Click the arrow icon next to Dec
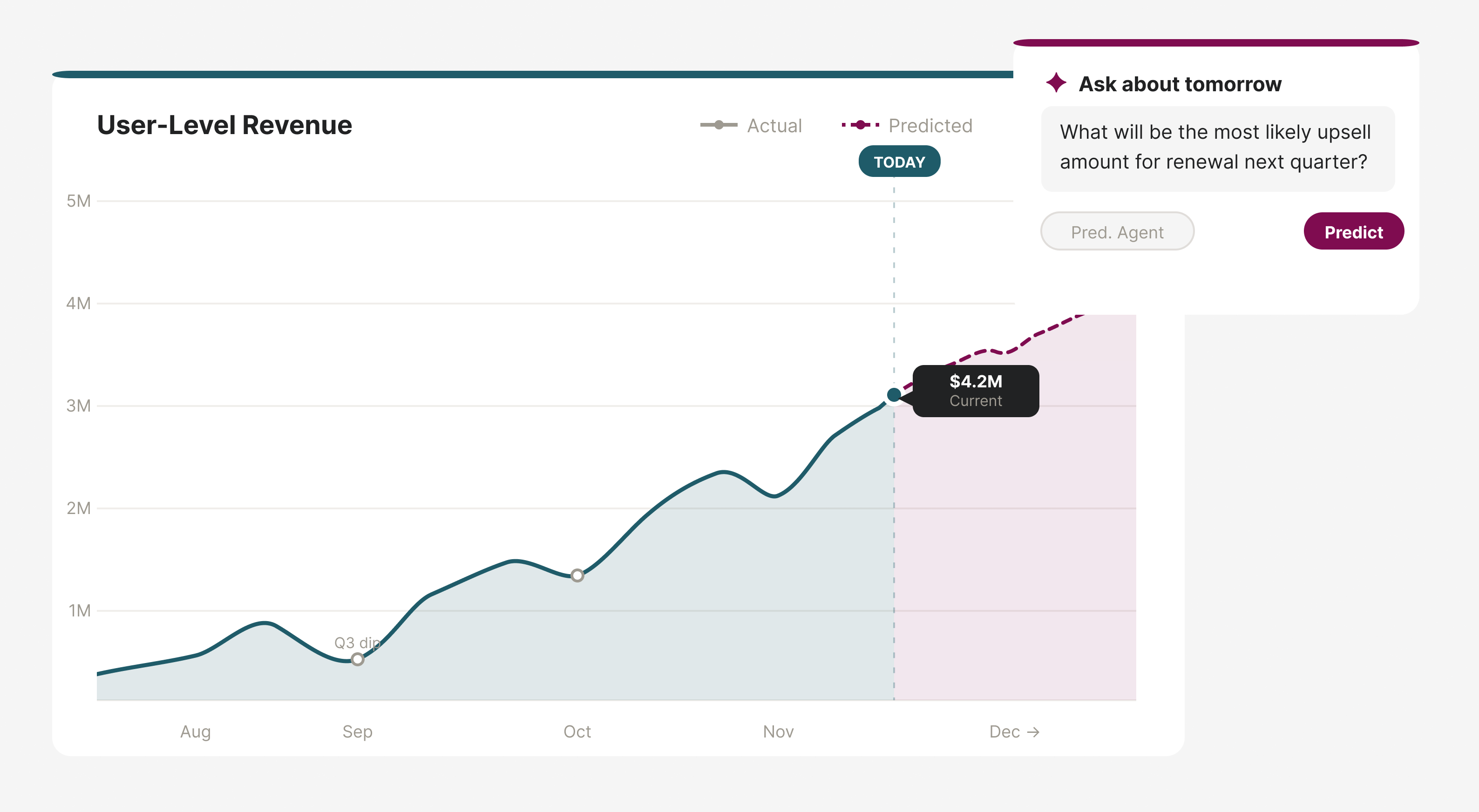 point(1034,731)
